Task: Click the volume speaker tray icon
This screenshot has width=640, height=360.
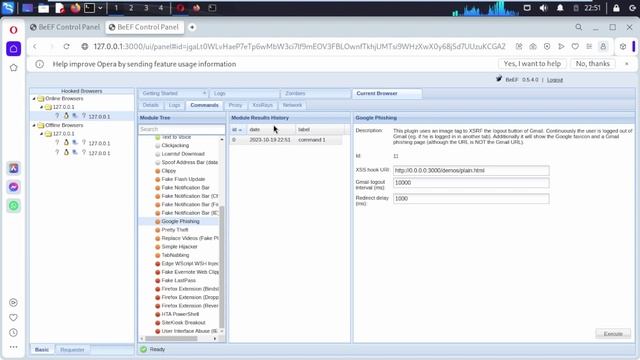Action: click(x=543, y=8)
